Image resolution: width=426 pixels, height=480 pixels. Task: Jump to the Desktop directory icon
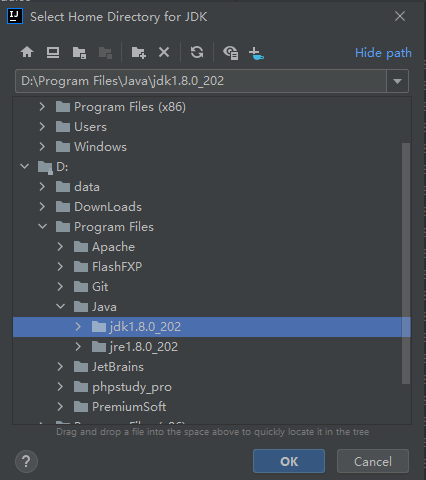coord(53,52)
